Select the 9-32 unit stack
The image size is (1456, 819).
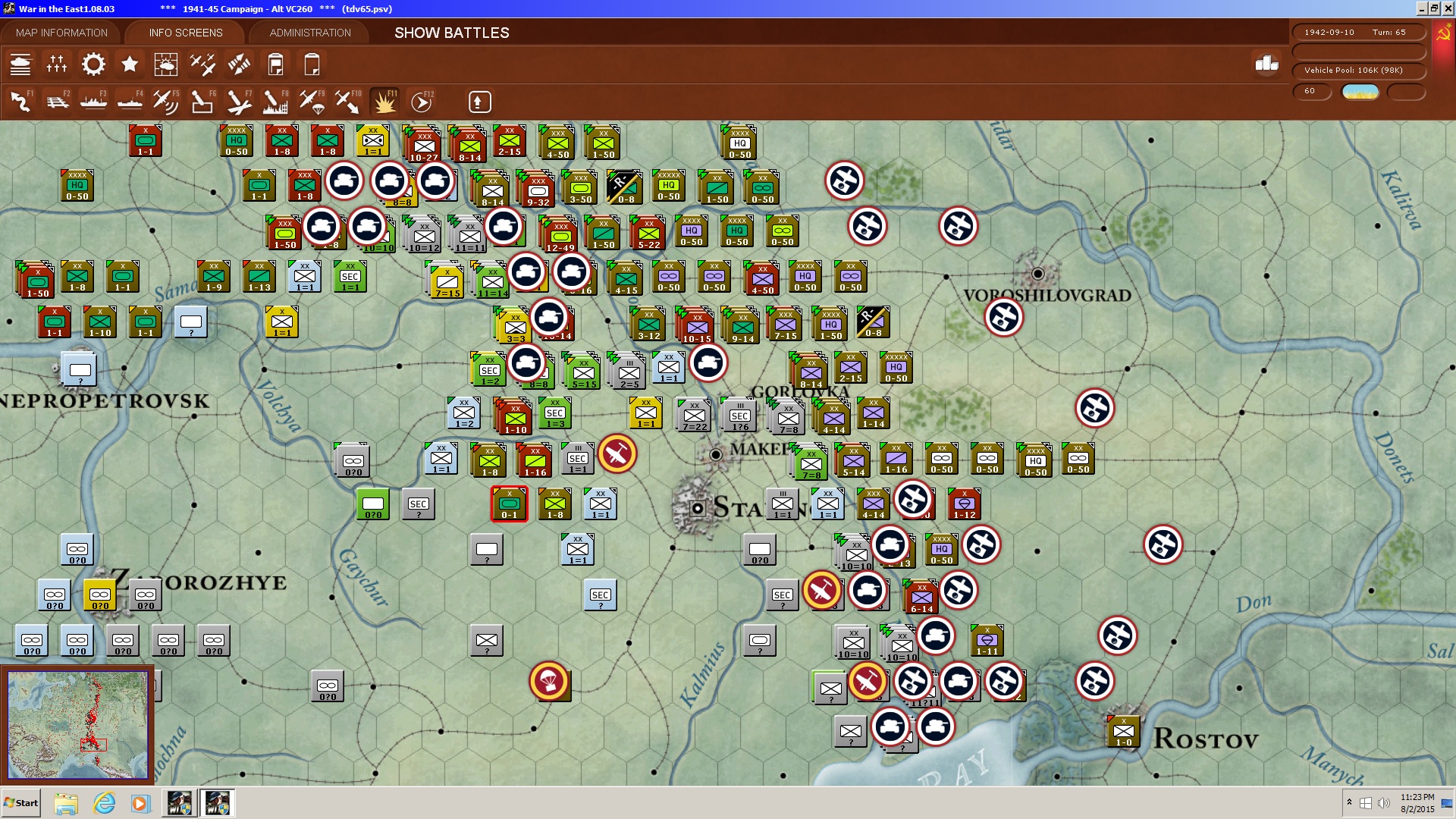click(x=538, y=190)
